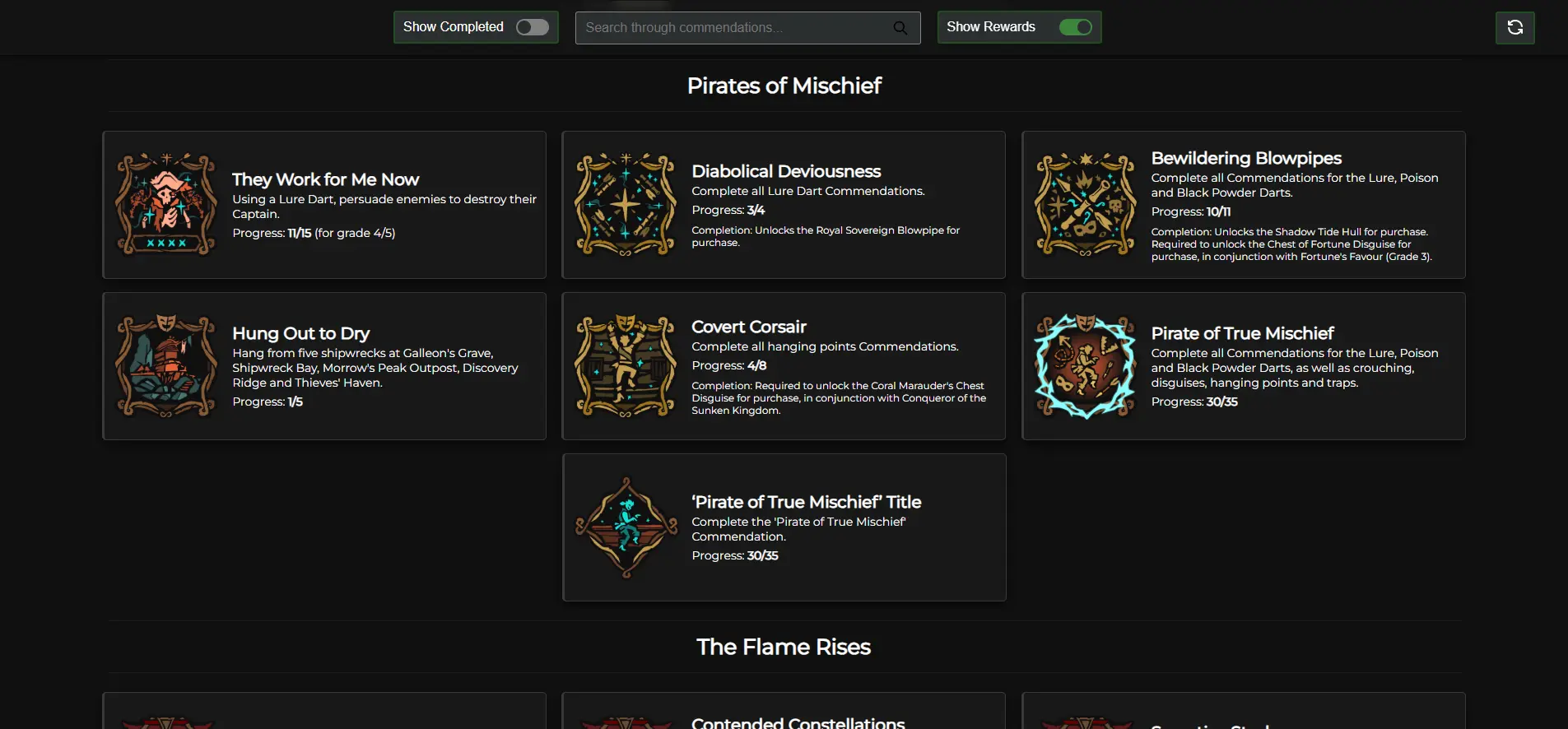
Task: Select the Diabolical Deviousness title text
Action: 786,171
